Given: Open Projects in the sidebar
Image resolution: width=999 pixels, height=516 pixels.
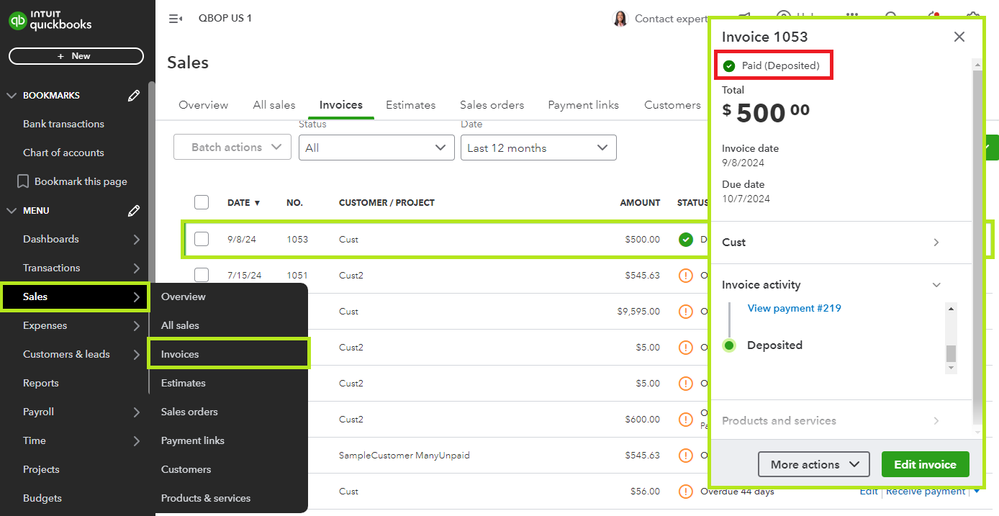Looking at the screenshot, I should (x=41, y=469).
